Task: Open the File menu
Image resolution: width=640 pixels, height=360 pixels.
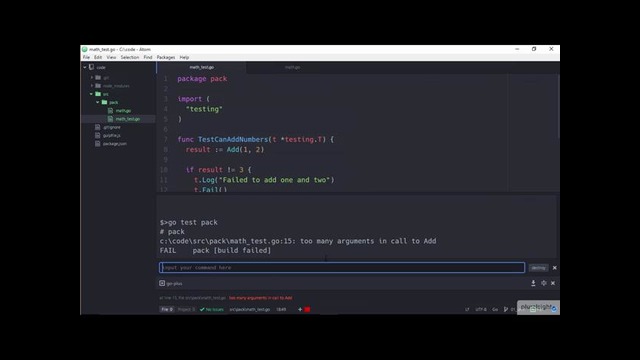Action: pos(86,58)
